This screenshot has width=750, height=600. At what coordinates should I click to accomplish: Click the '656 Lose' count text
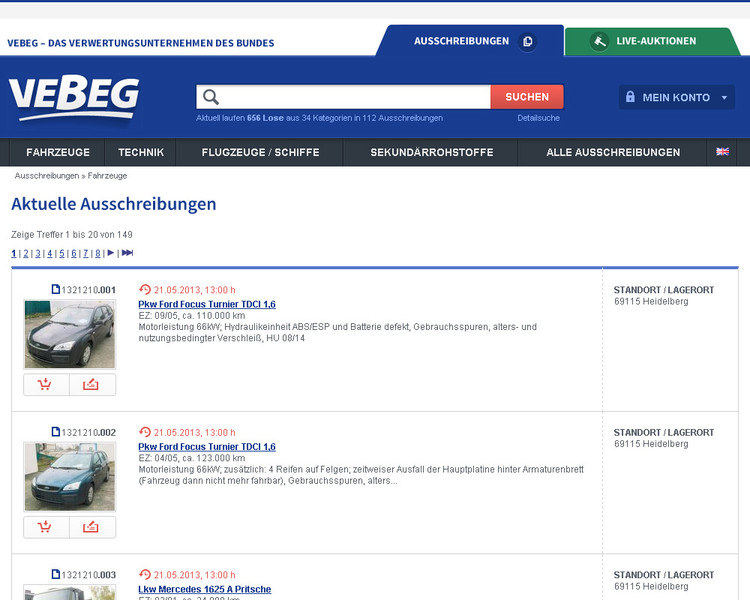(265, 118)
